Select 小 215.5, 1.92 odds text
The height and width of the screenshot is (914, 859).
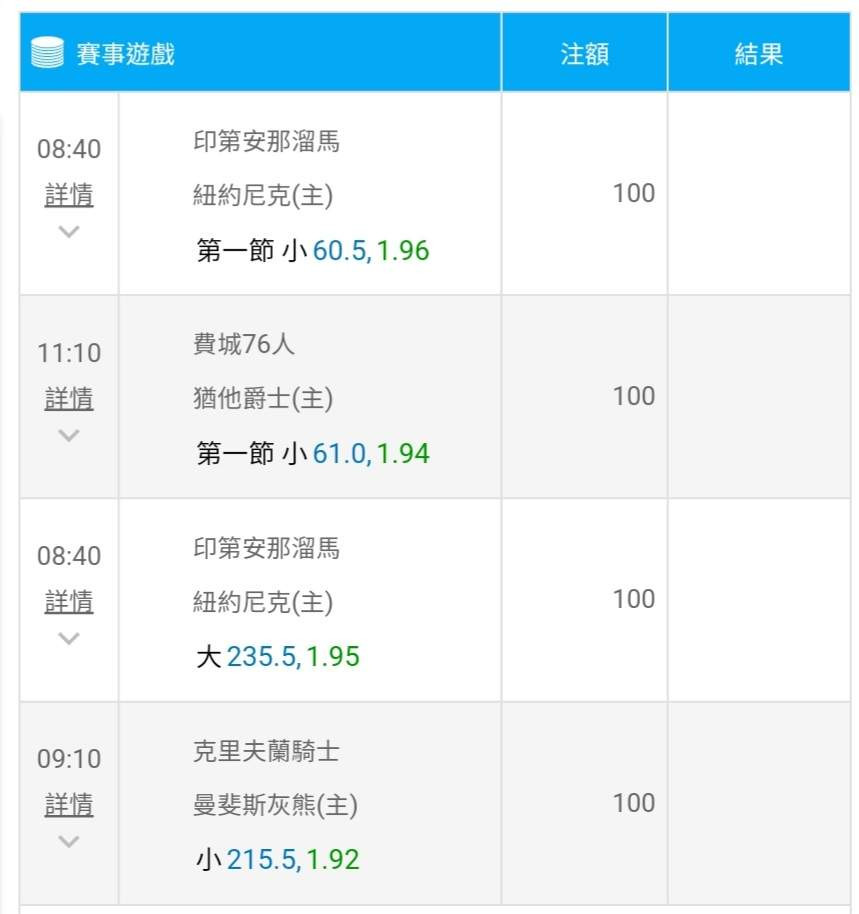click(277, 860)
